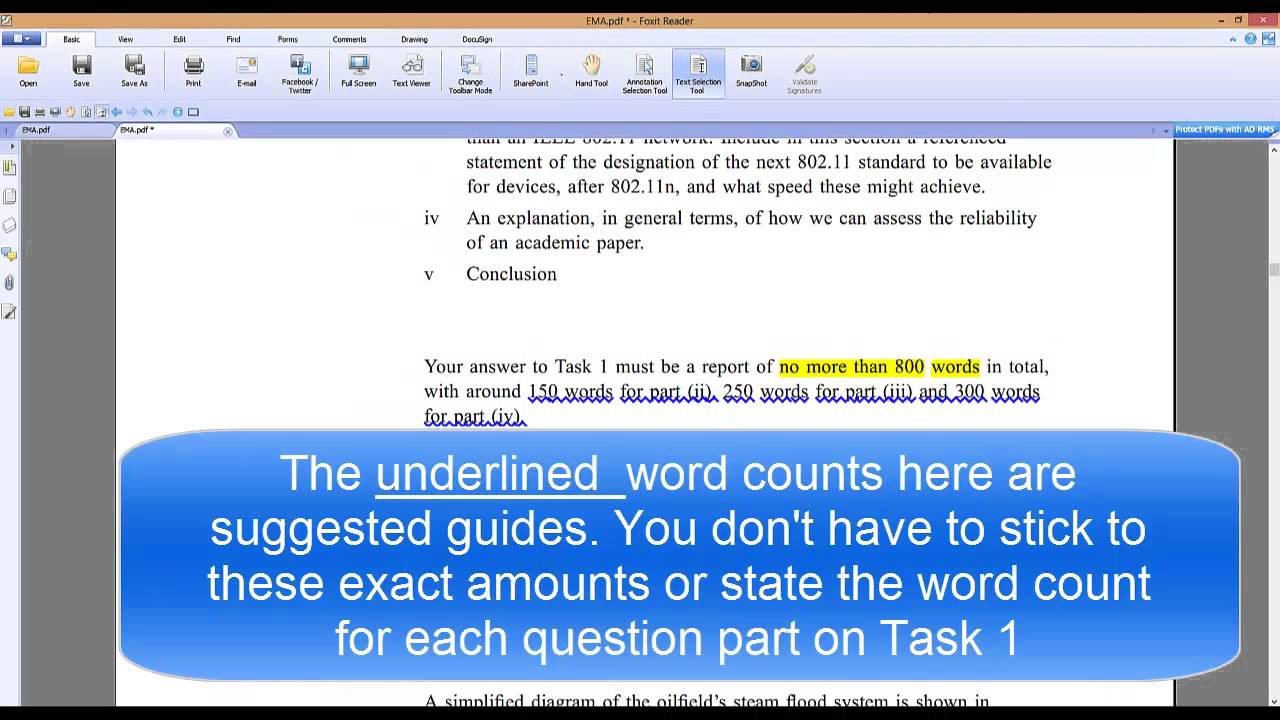Open the application file menu dropdown
This screenshot has width=1280, height=720.
(x=21, y=39)
